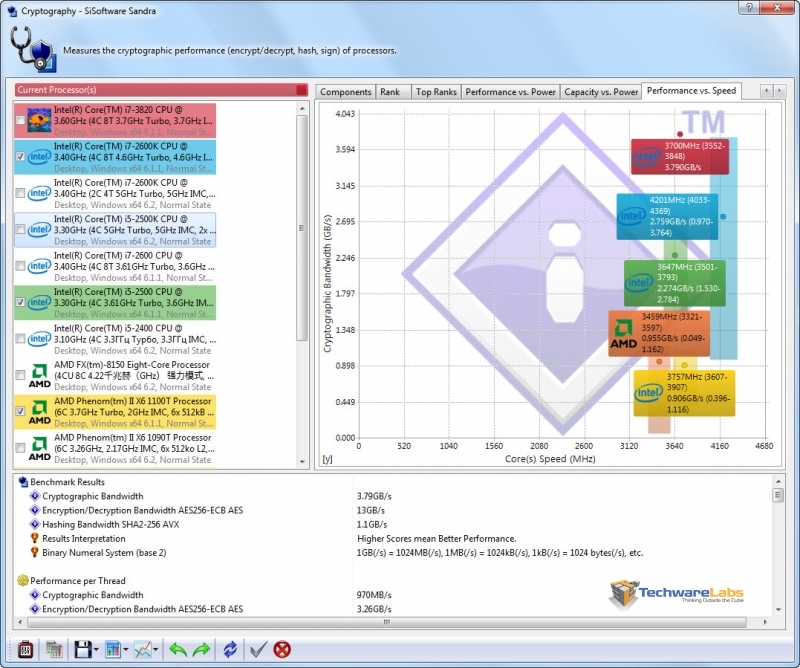Click the yellow 3757MHz data label on chart

click(x=684, y=393)
